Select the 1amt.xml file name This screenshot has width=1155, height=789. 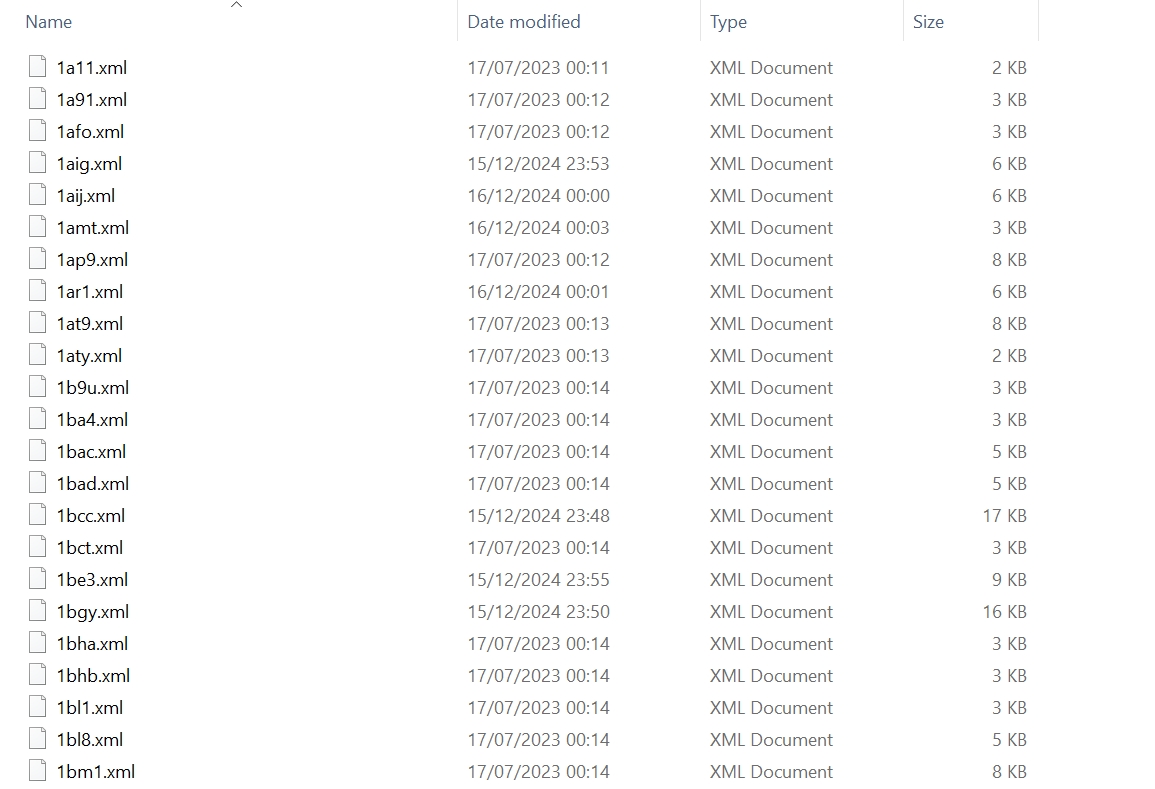coord(93,228)
